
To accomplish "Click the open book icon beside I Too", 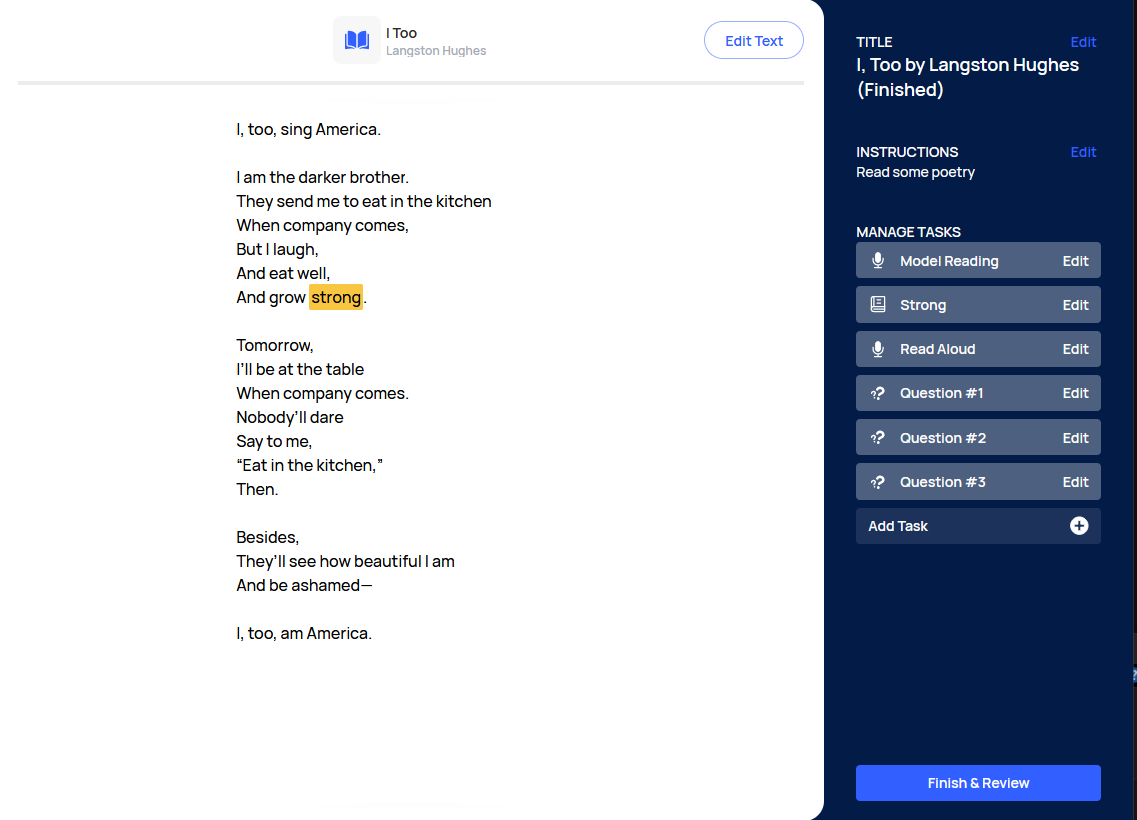I will point(357,40).
